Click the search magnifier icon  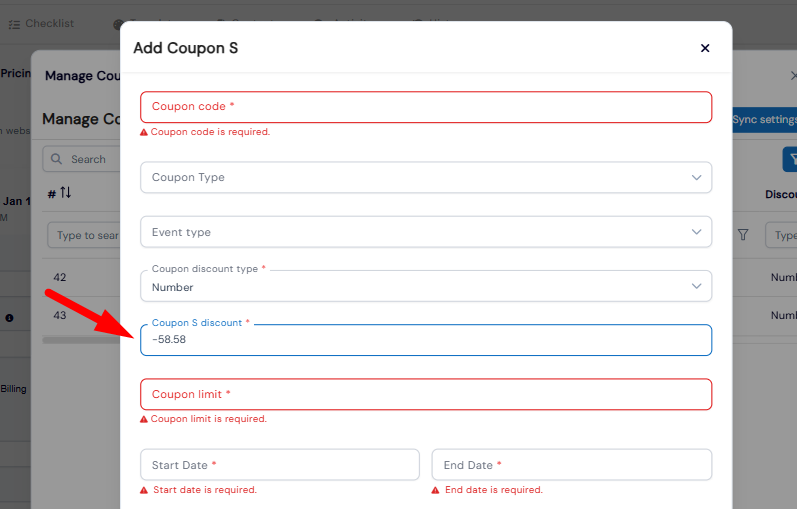57,159
